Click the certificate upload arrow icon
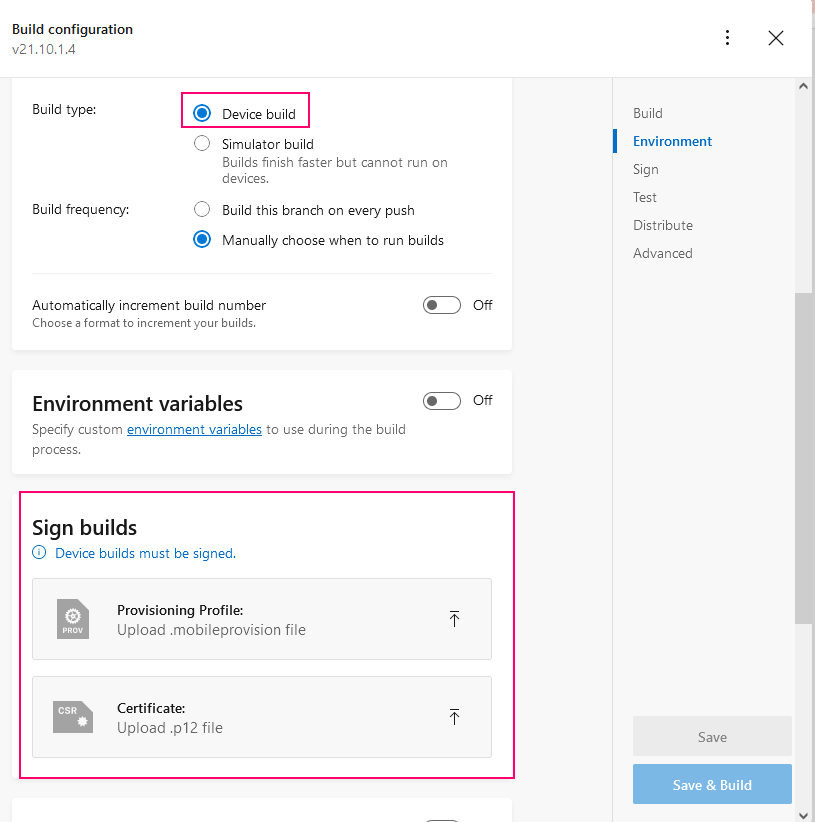 click(x=454, y=717)
